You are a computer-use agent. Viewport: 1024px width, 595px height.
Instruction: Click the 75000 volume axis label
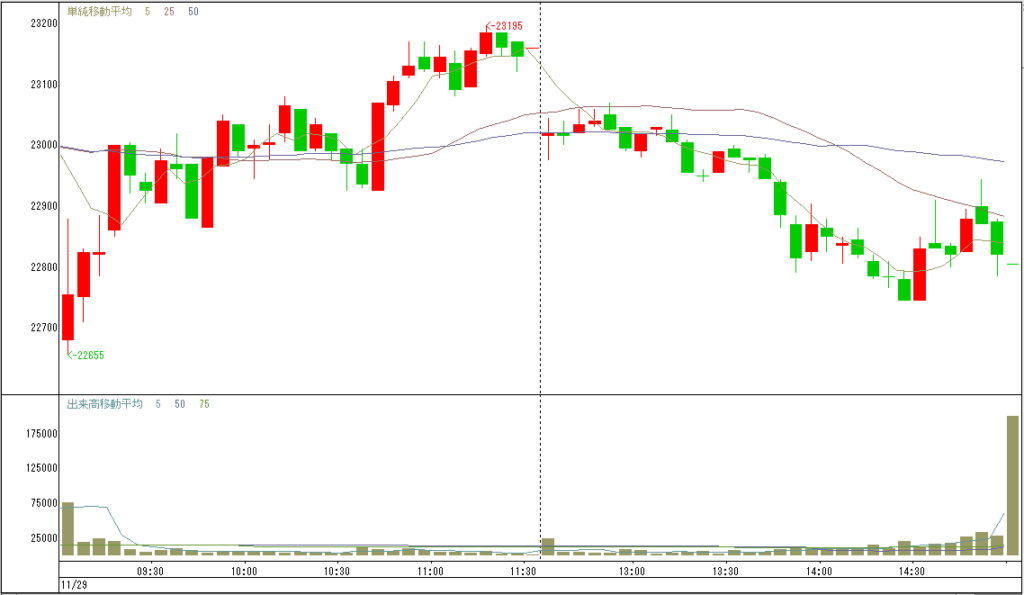coord(44,504)
